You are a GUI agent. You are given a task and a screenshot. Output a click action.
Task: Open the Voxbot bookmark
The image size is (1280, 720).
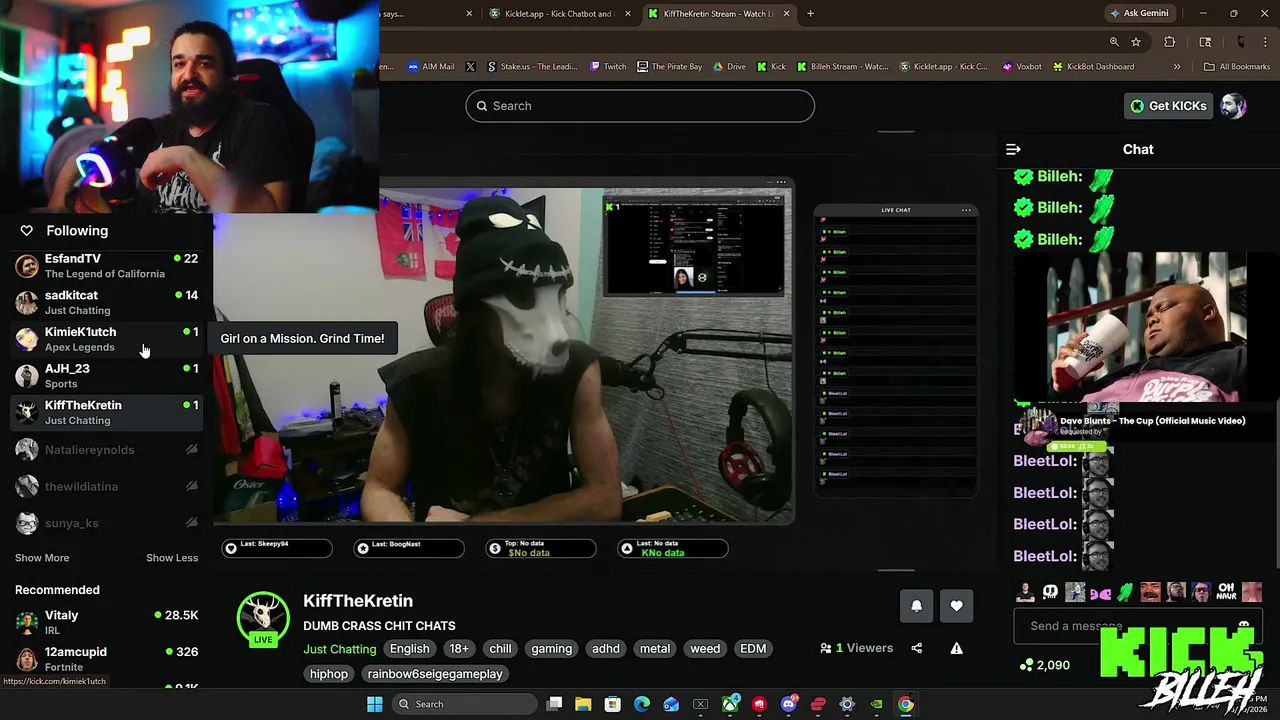[x=1022, y=67]
